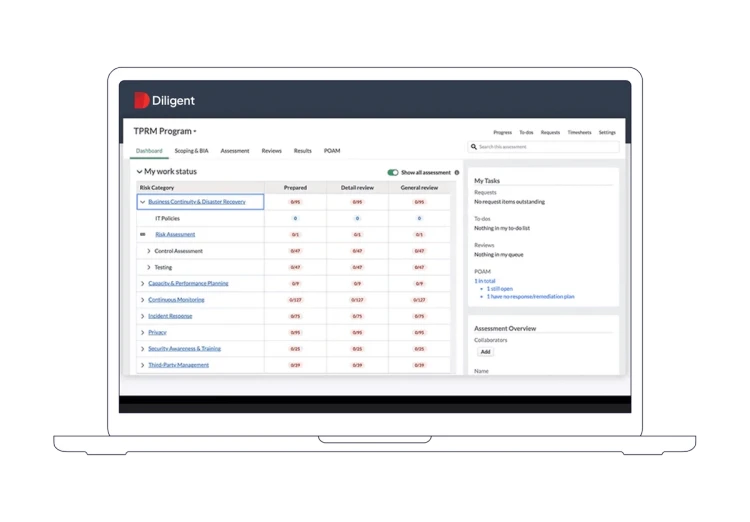The image size is (750, 522).
Task: Open the Risk Assessment link
Action: [175, 234]
